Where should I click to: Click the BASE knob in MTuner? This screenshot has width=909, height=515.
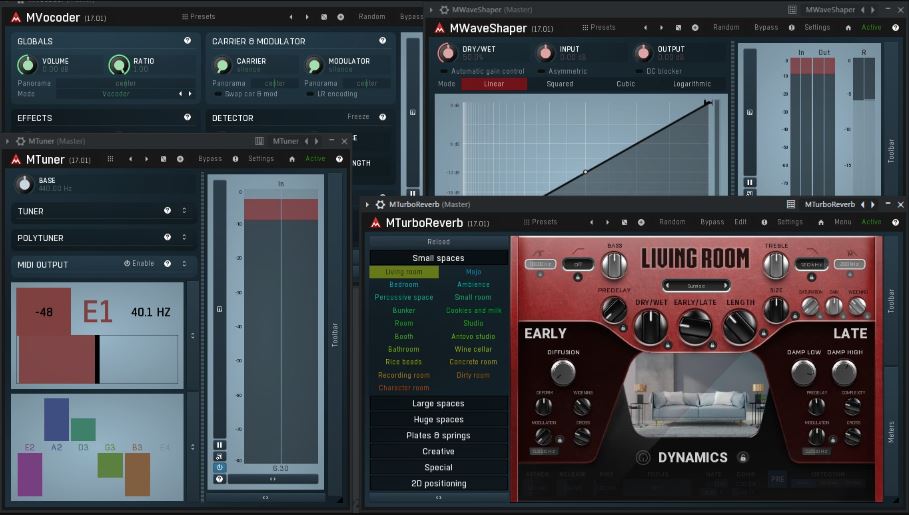pyautogui.click(x=24, y=184)
